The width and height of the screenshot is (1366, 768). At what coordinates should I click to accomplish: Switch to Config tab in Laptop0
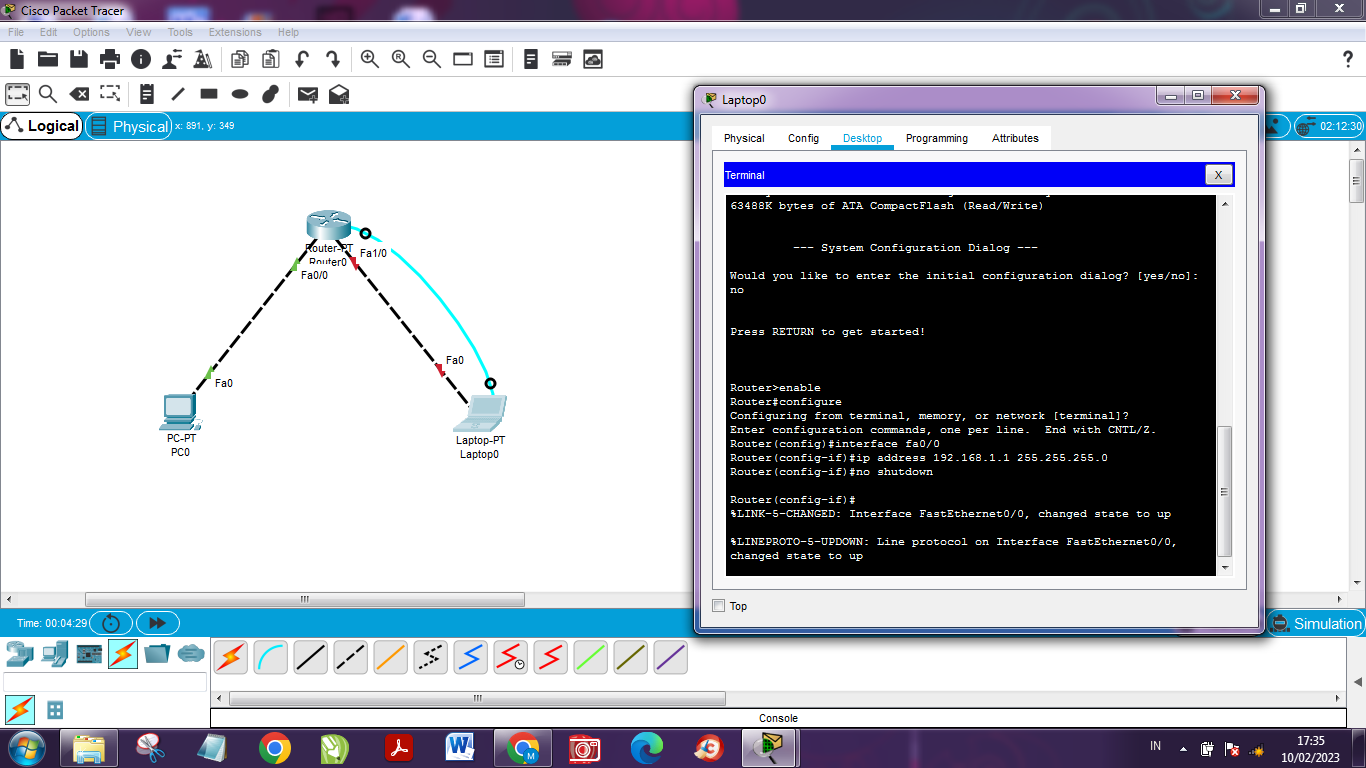pos(803,138)
